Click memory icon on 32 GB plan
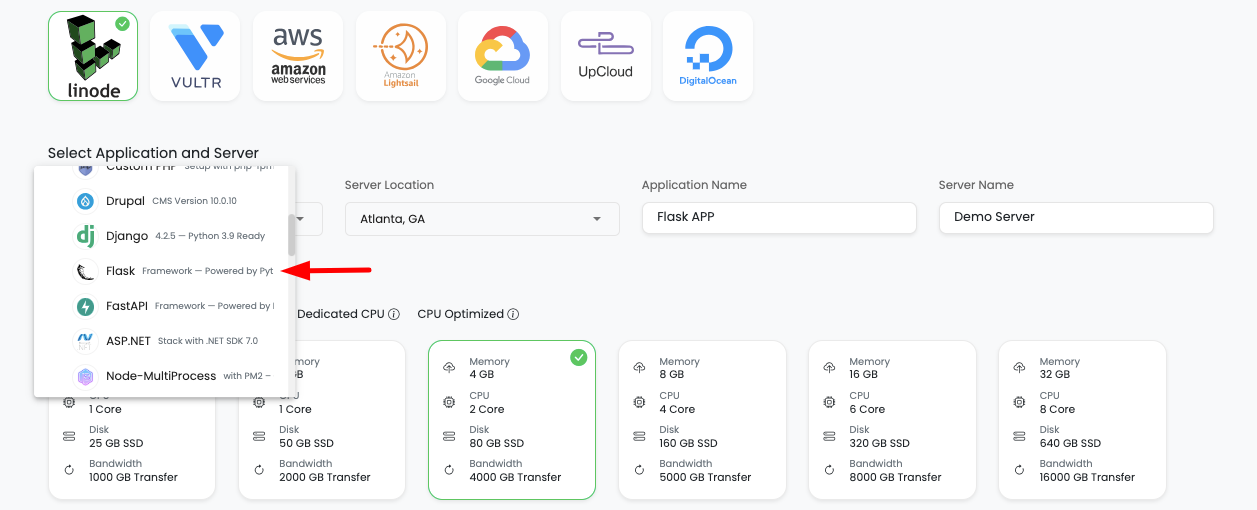1257x510 pixels. tap(1019, 368)
